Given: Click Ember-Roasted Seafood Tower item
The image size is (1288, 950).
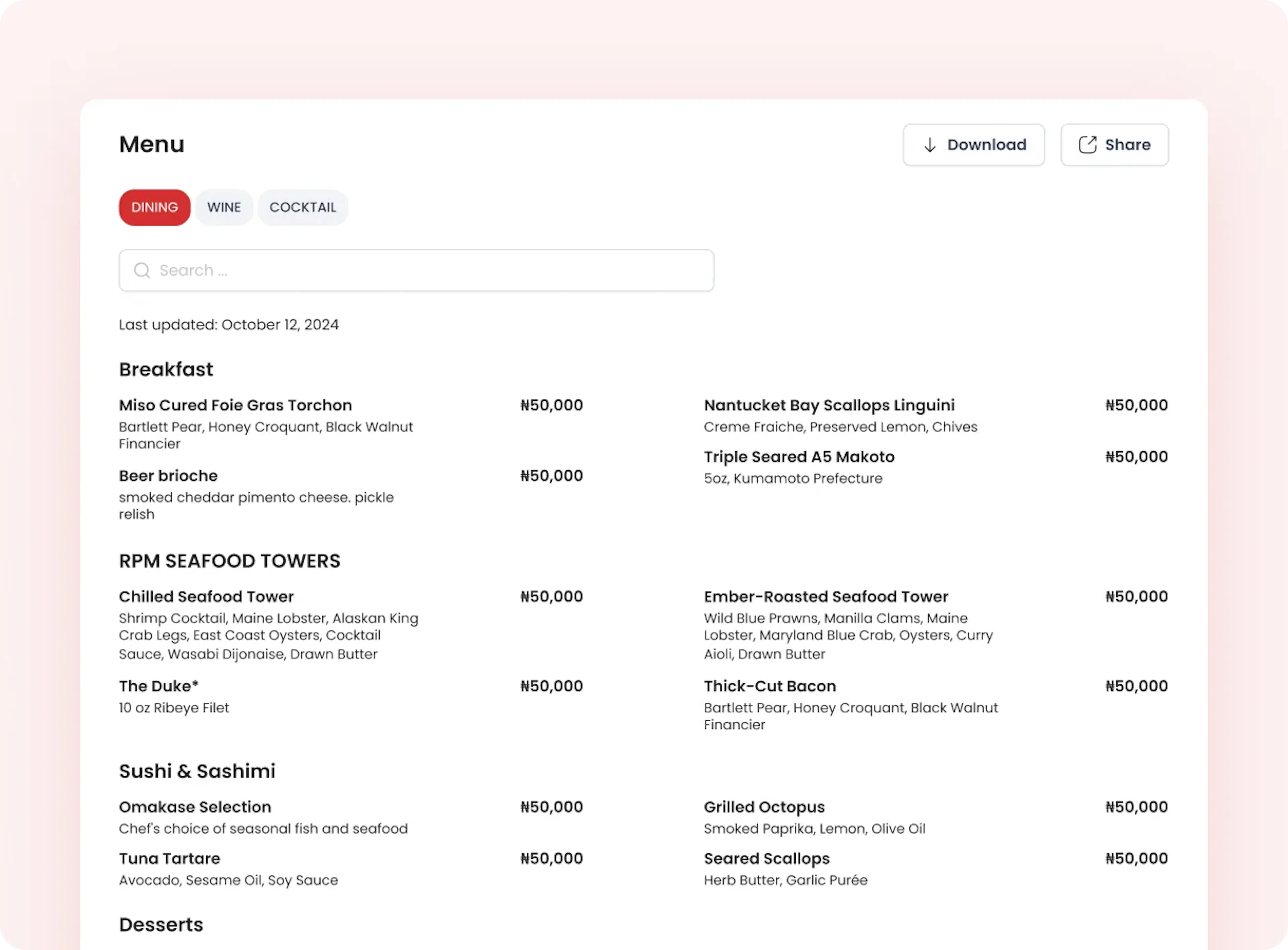Looking at the screenshot, I should coord(825,597).
